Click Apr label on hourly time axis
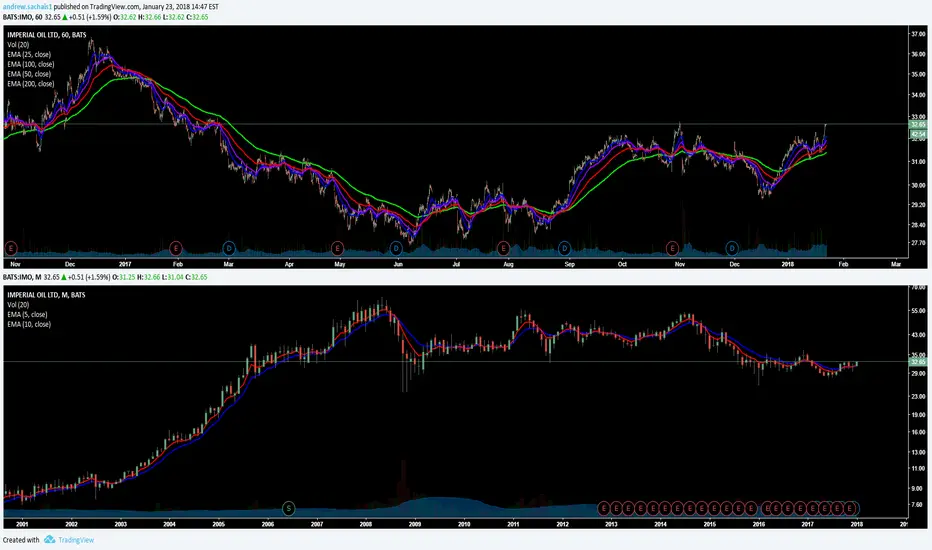Image resolution: width=932 pixels, height=550 pixels. pyautogui.click(x=289, y=264)
